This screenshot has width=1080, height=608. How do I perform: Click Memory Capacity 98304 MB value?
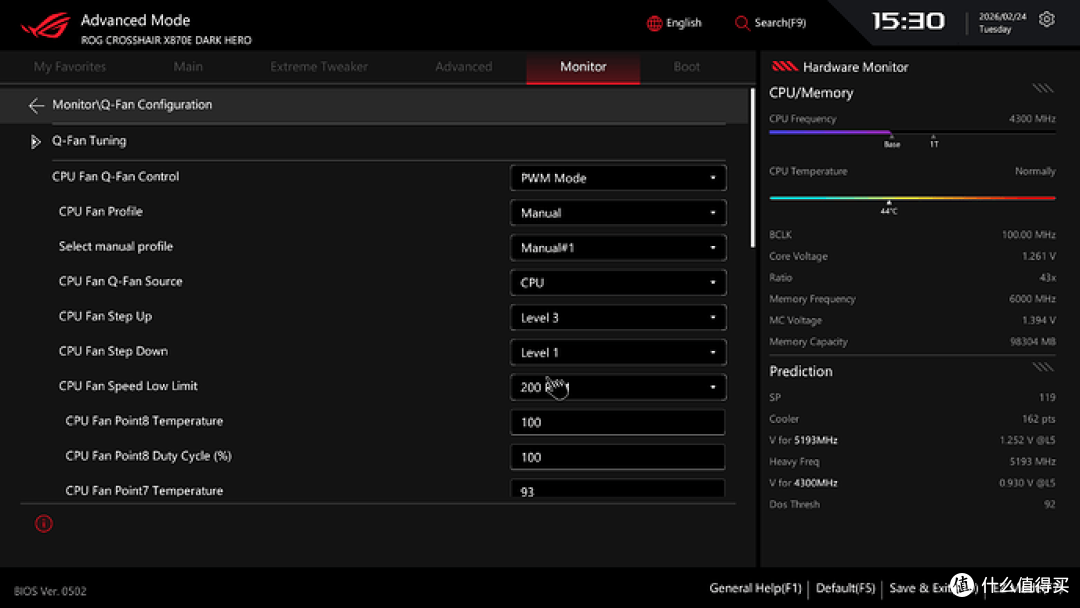click(1034, 342)
